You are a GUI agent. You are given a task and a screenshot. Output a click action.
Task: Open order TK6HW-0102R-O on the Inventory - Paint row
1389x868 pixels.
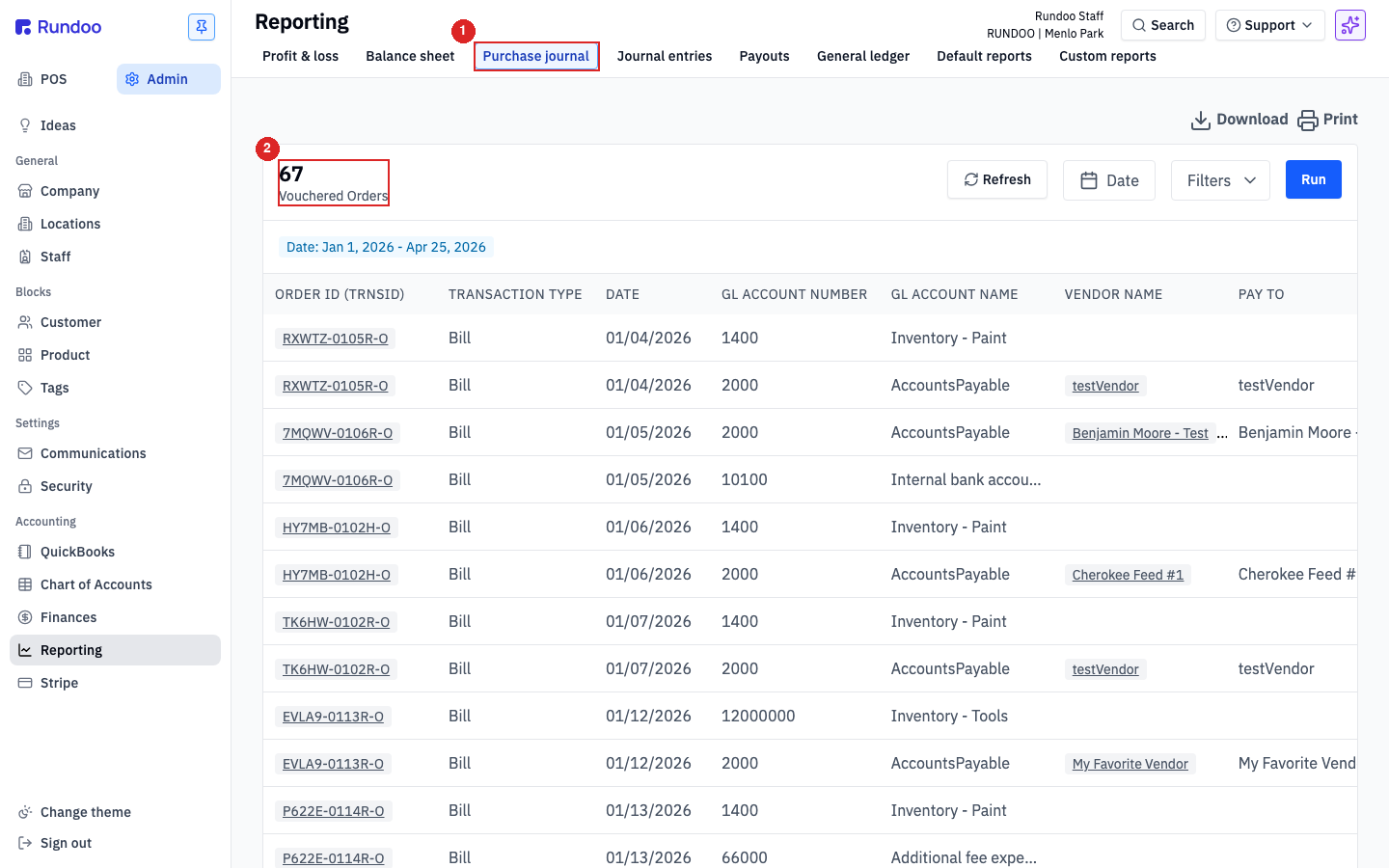336,622
